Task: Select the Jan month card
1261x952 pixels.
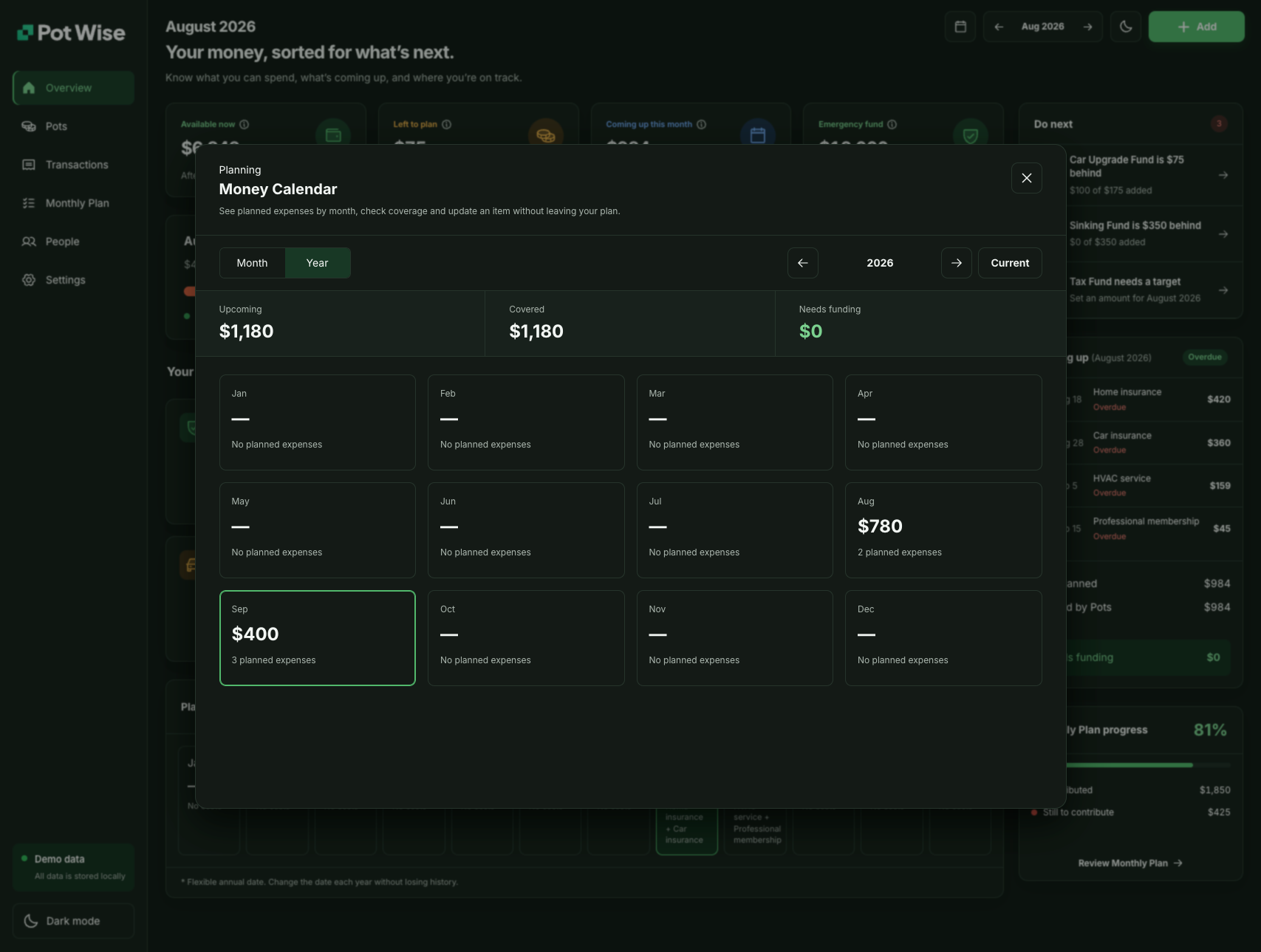Action: click(318, 422)
